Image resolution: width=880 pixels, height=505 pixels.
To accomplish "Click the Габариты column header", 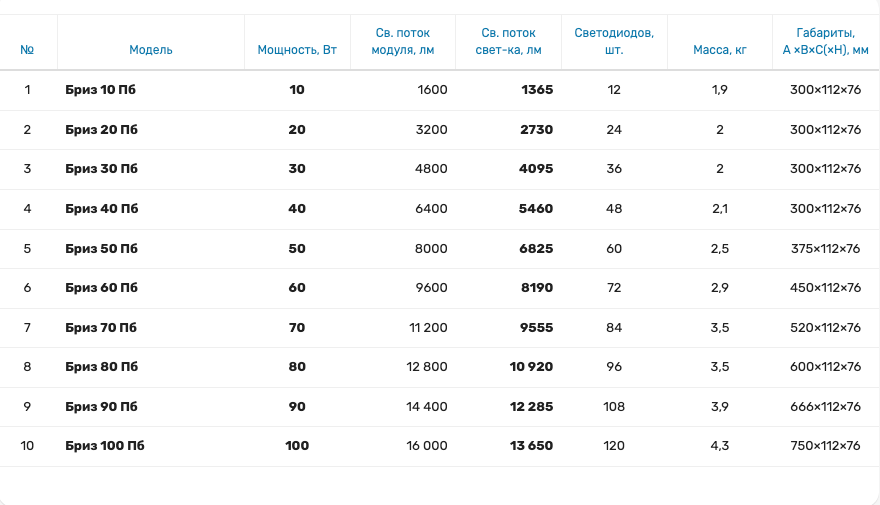I will point(825,41).
